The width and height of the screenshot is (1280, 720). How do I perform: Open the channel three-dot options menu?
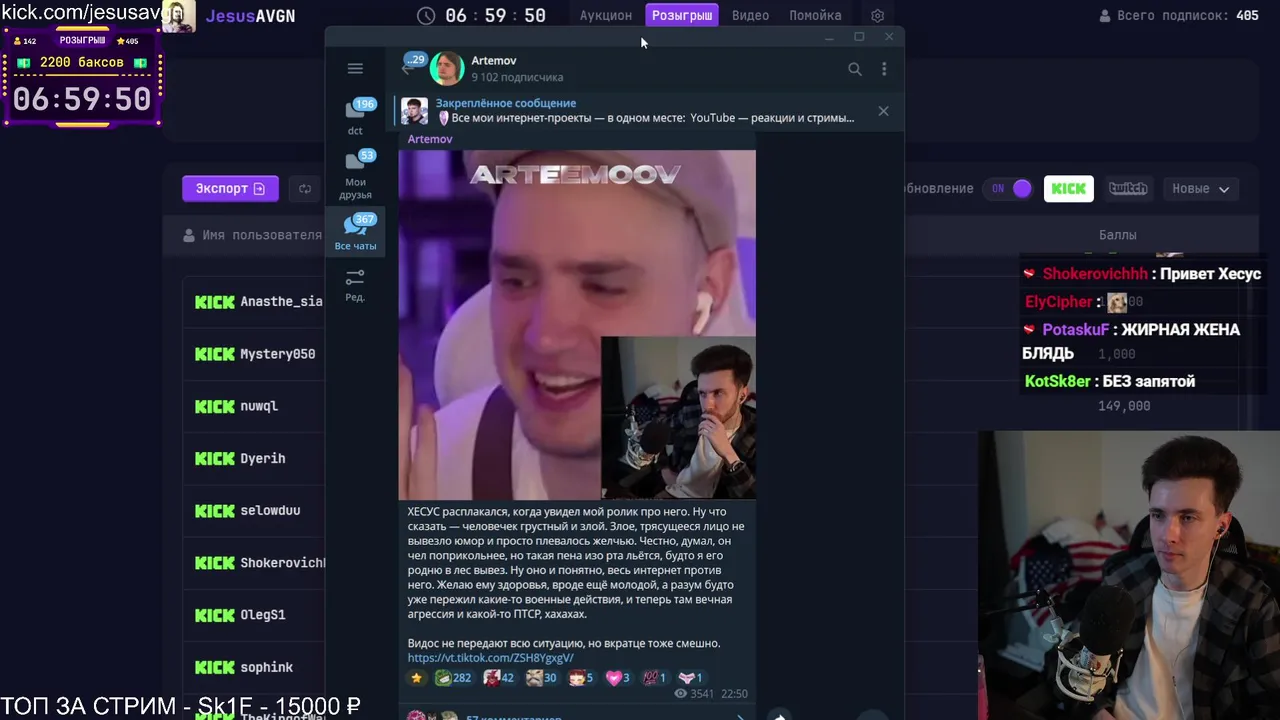[884, 69]
